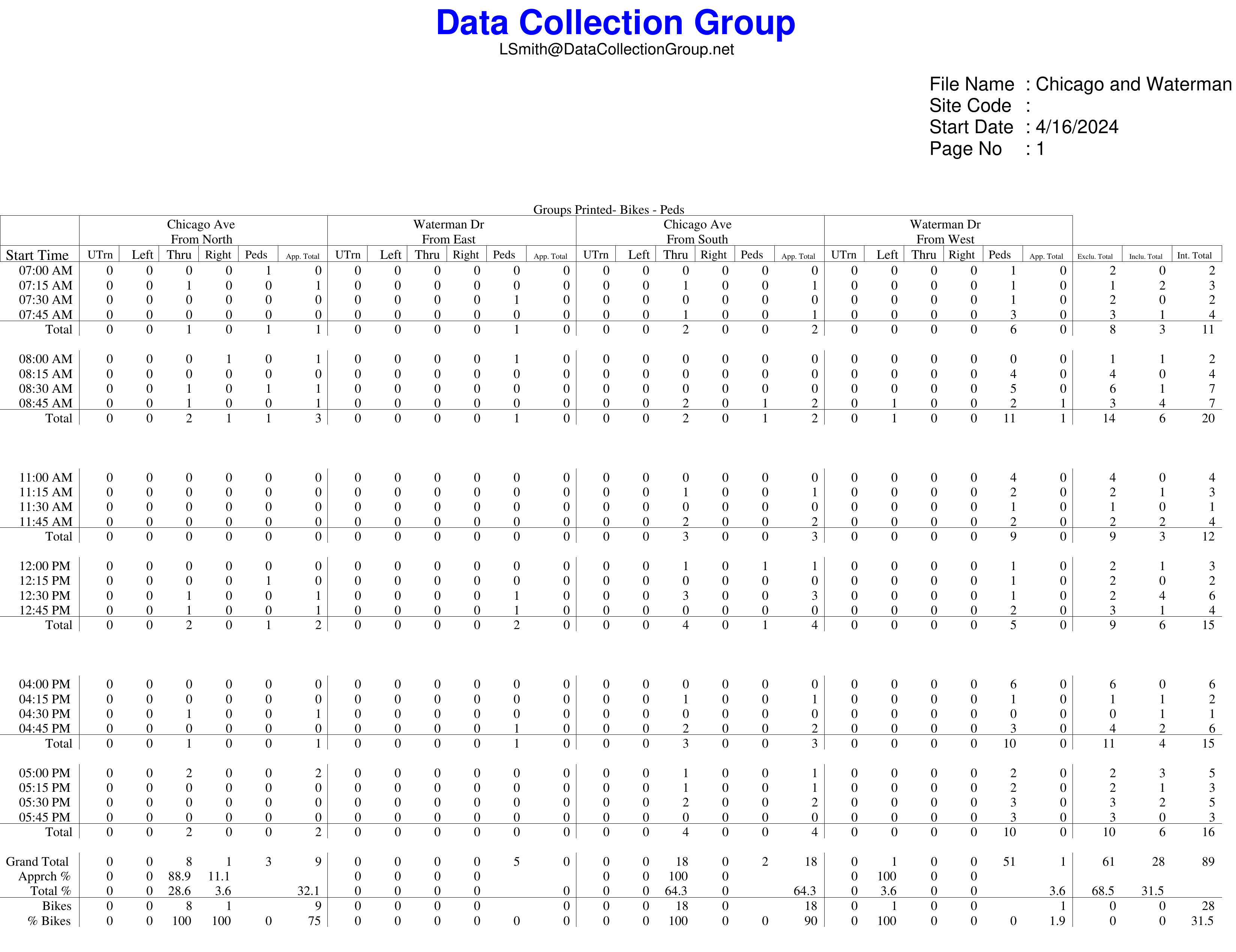Viewport: 1236px width, 952px height.
Task: Select the 32.1 total percentage value
Action: 309,891
